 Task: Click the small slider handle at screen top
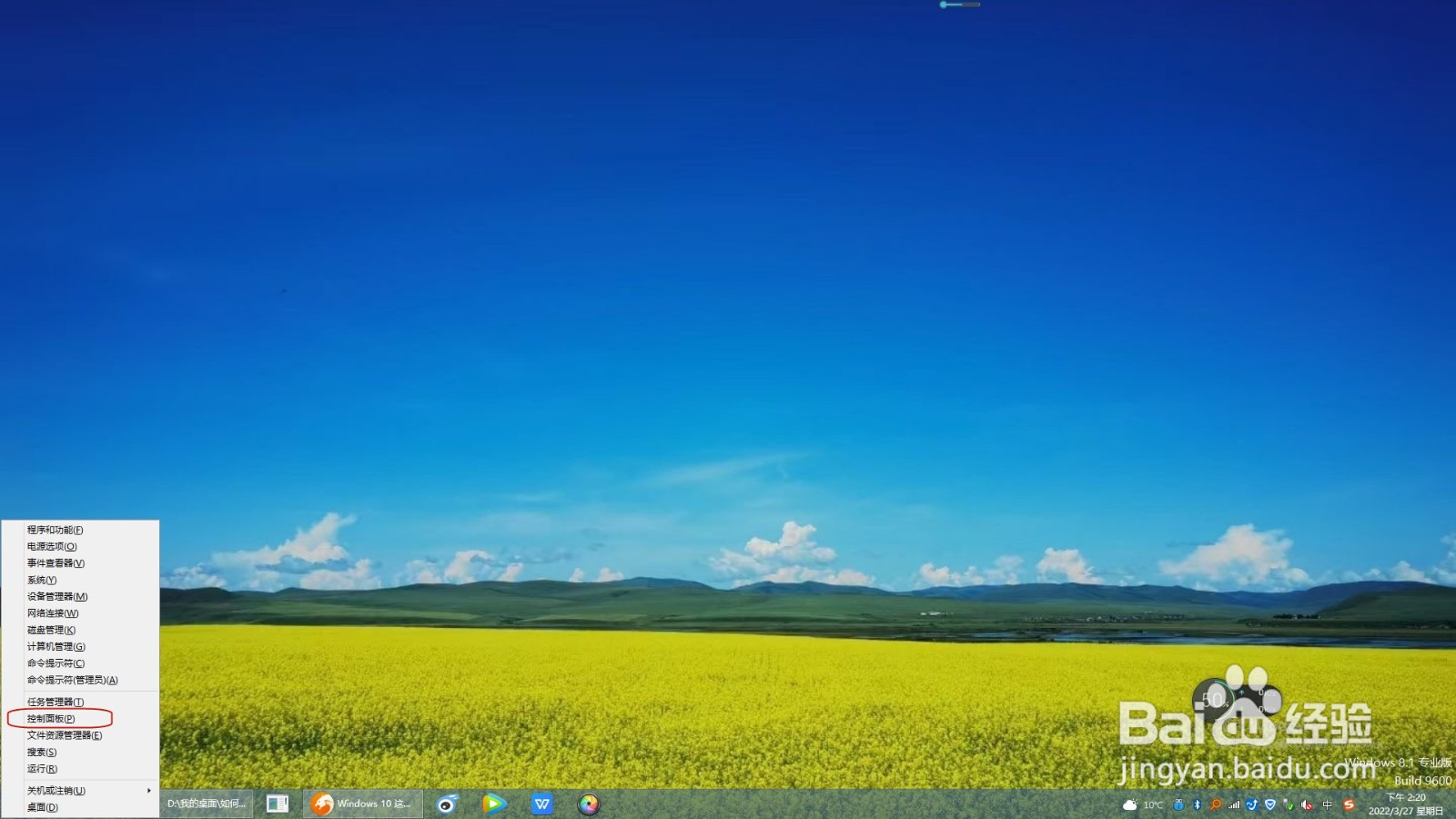coord(944,5)
